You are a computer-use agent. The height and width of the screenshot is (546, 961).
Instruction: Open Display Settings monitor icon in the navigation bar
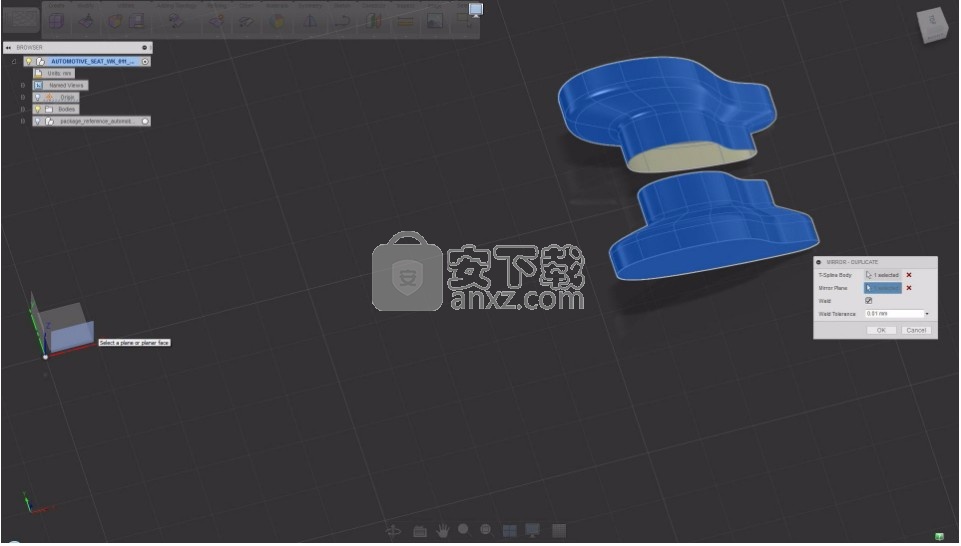pos(533,531)
